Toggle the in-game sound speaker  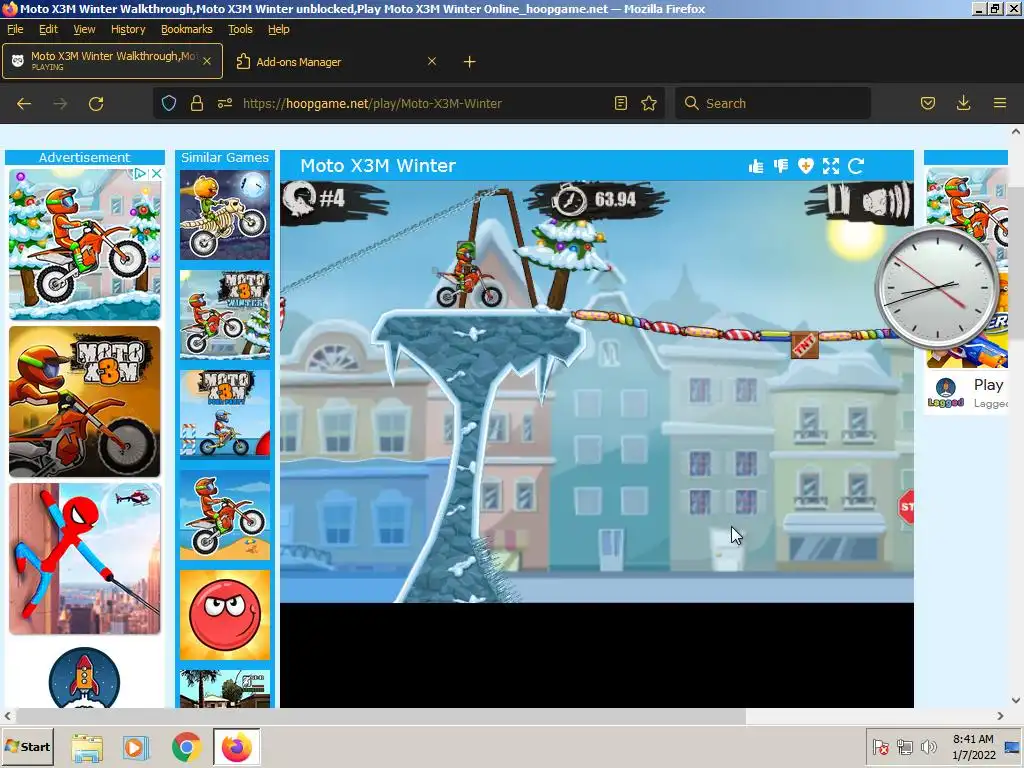click(x=885, y=200)
